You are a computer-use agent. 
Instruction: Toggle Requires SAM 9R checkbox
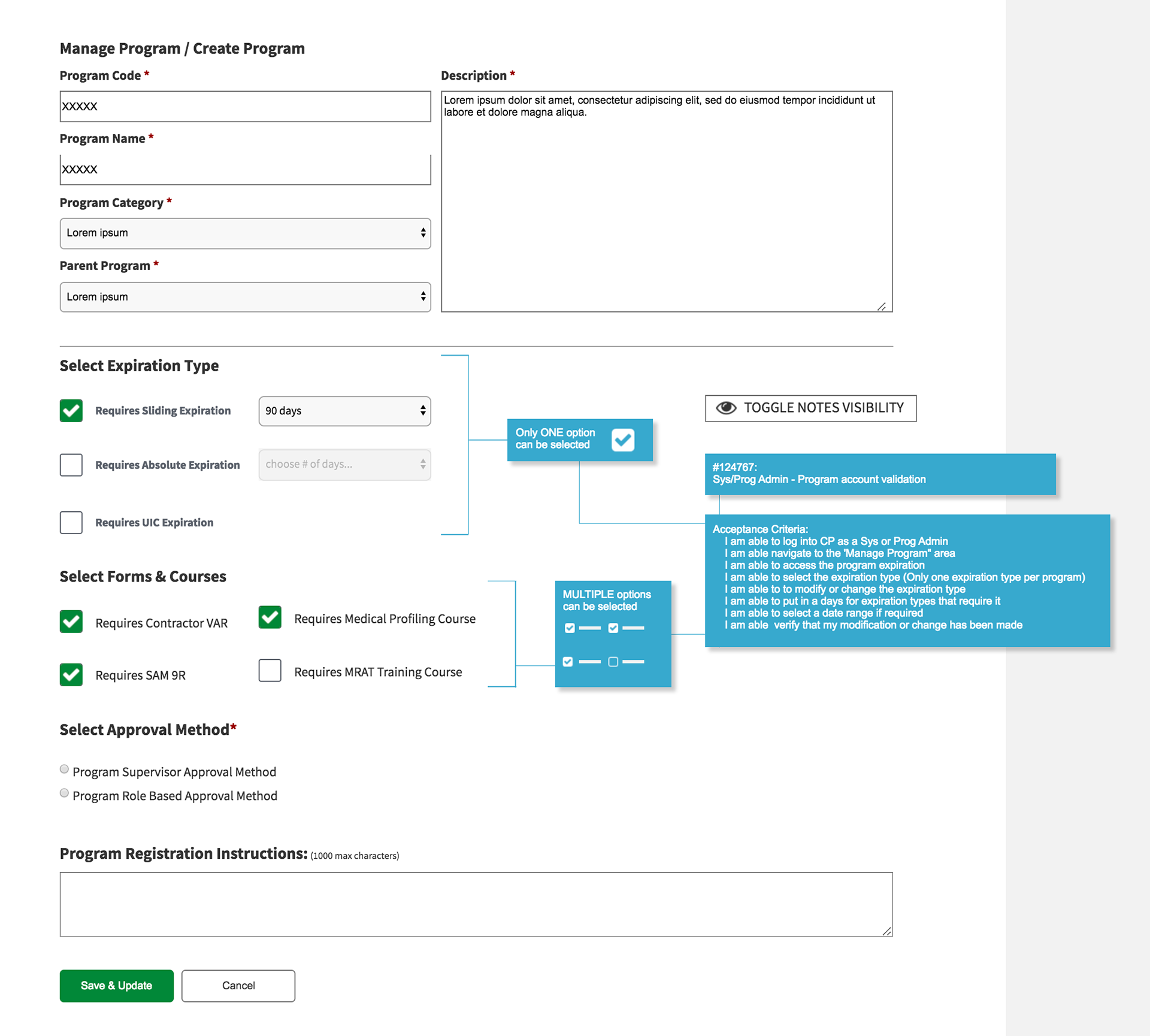click(x=71, y=674)
